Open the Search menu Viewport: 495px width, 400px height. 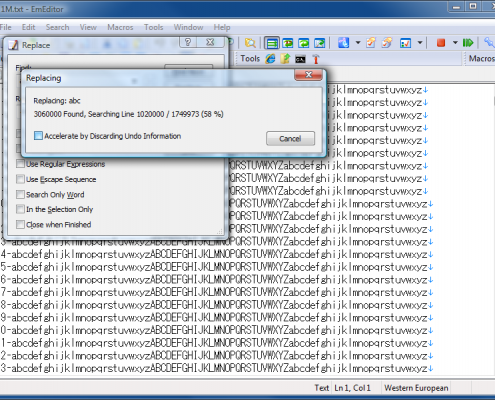click(57, 27)
